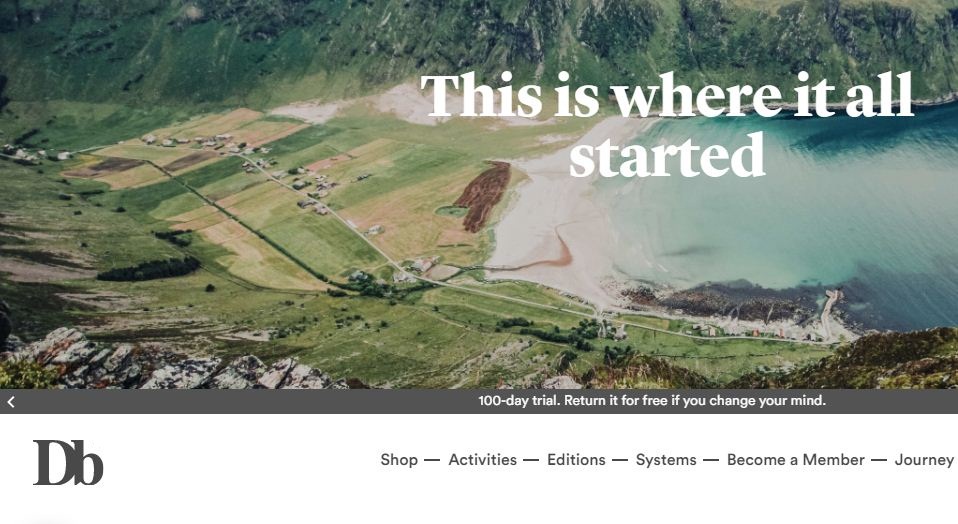Image resolution: width=958 pixels, height=524 pixels.
Task: Click the coastal valley hero photo
Action: [479, 194]
